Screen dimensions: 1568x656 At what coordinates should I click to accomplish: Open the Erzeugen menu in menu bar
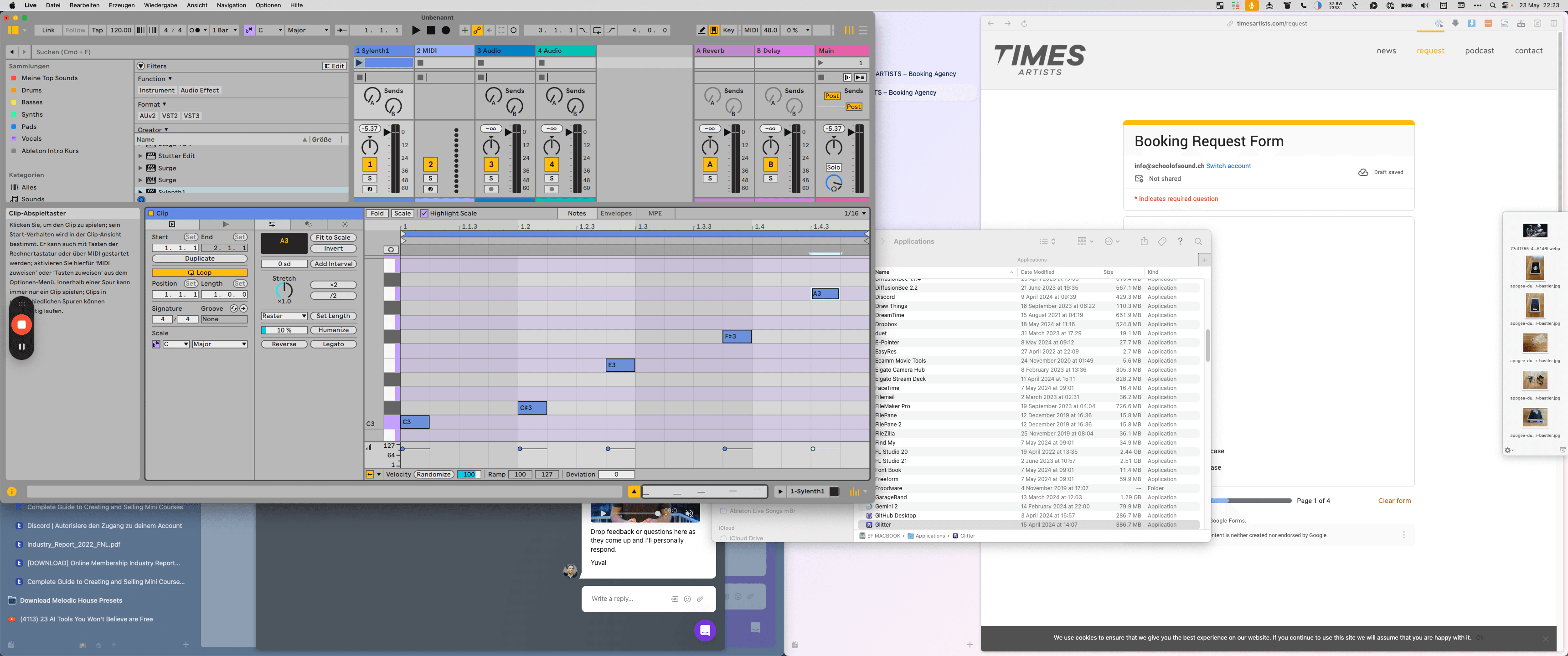[122, 5]
